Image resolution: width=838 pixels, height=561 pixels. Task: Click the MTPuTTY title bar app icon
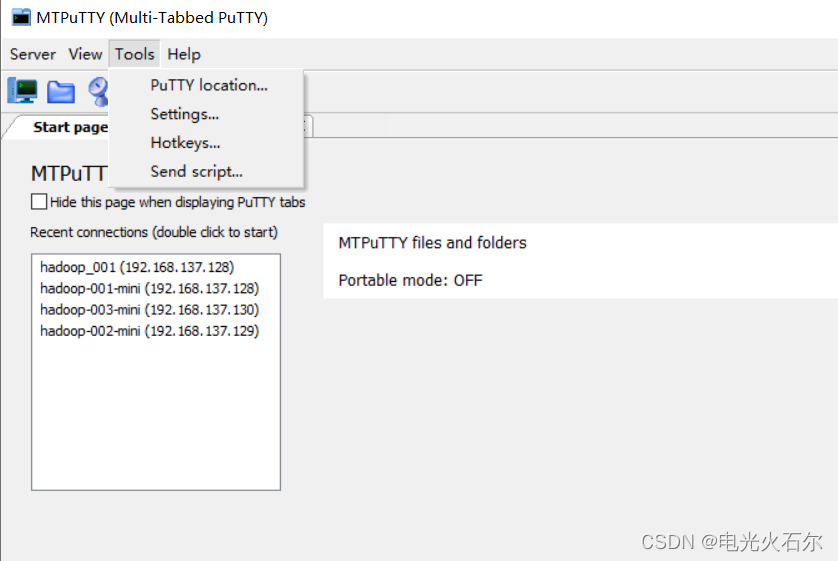click(21, 17)
